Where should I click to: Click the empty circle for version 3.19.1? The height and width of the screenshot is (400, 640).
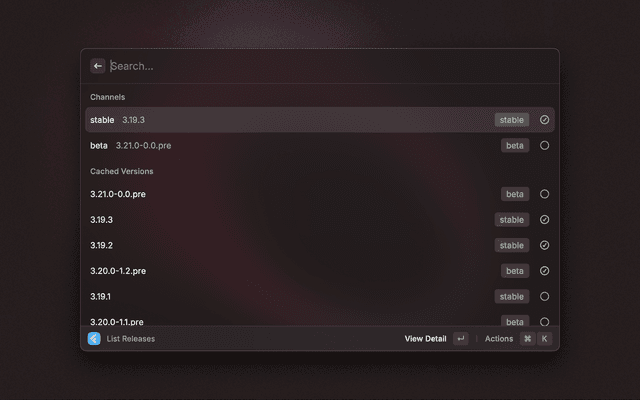coord(544,296)
